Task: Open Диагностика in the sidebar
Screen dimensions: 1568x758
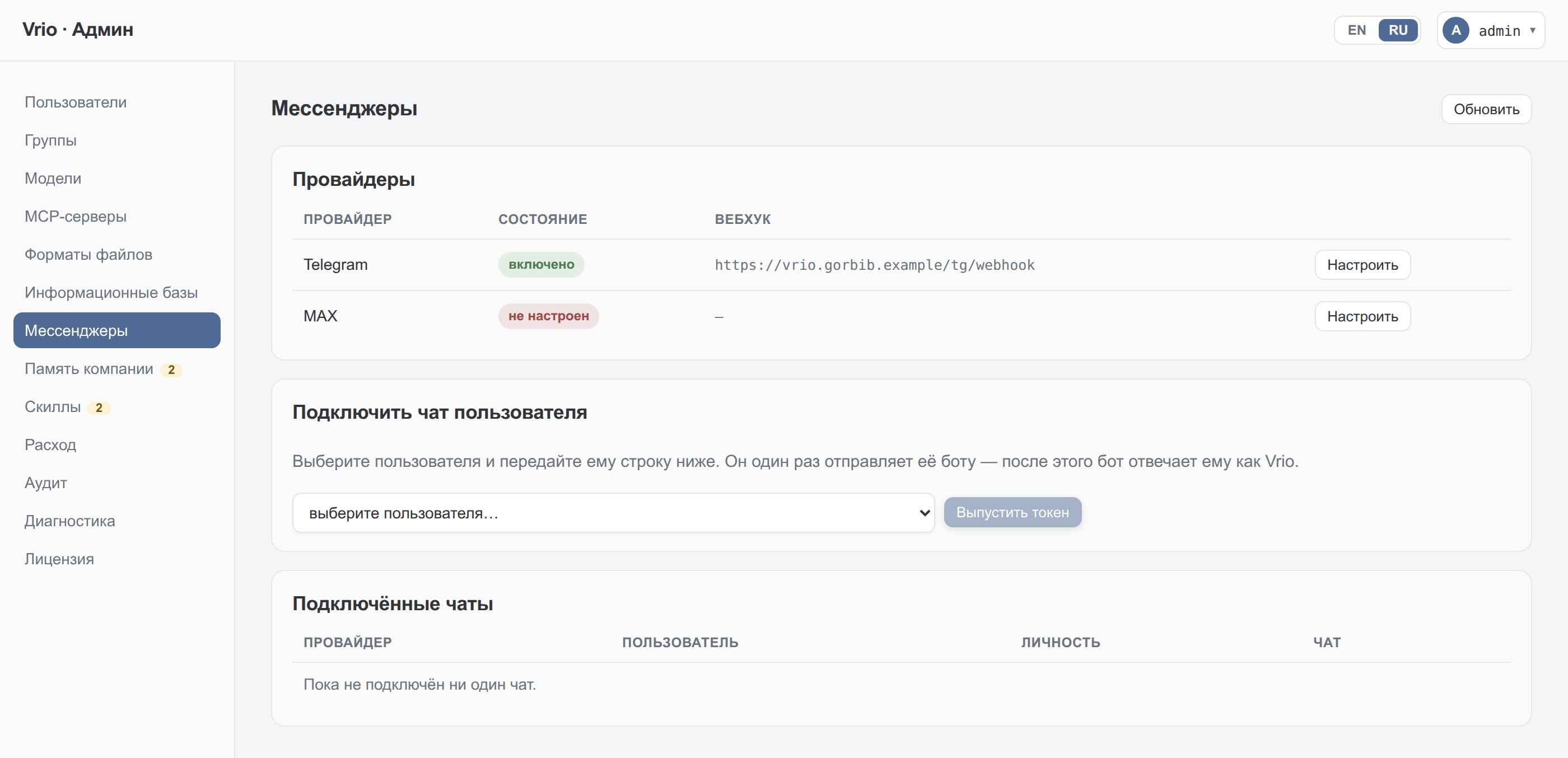Action: point(117,521)
